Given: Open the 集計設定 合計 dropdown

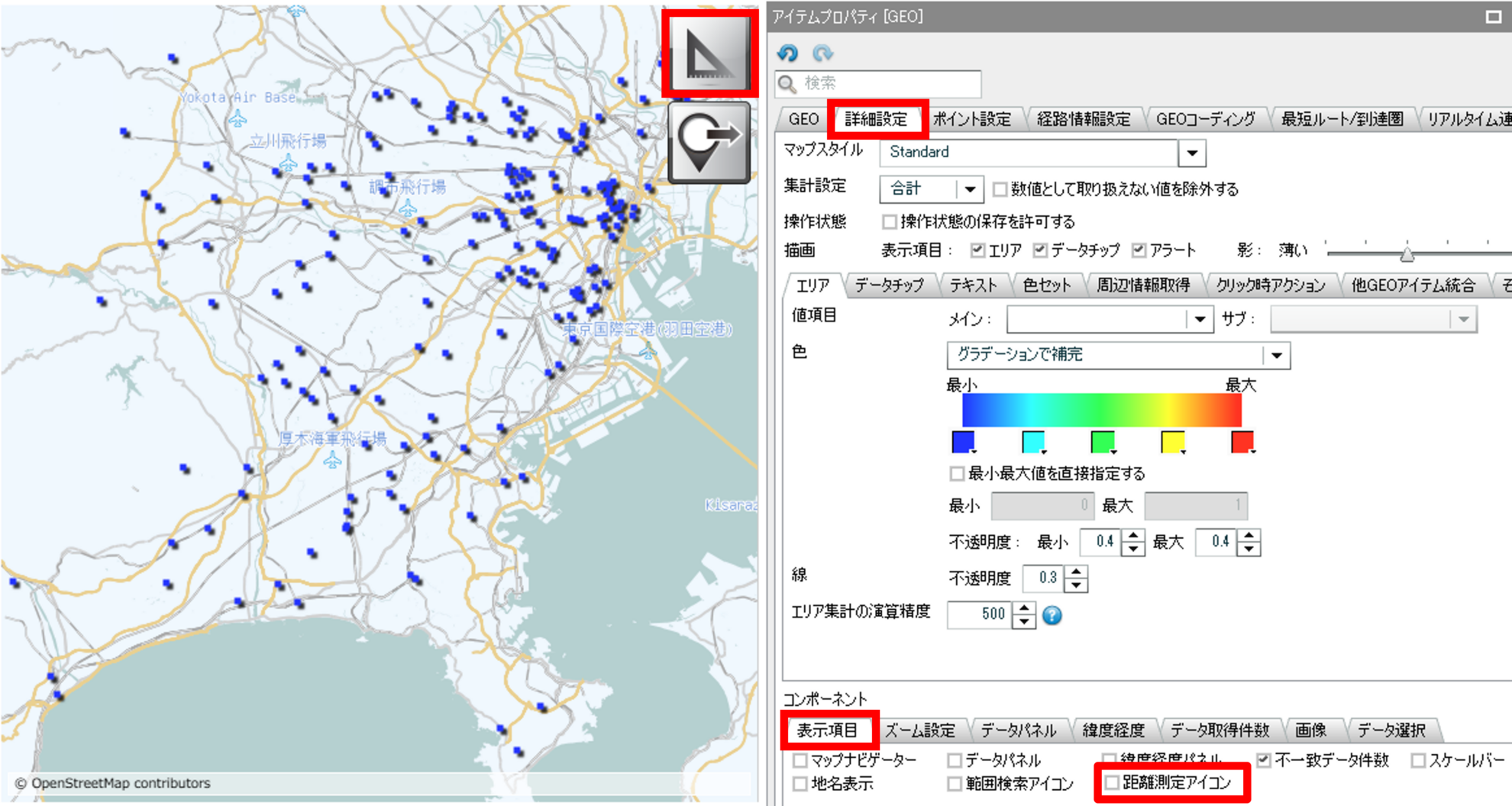Looking at the screenshot, I should point(970,189).
